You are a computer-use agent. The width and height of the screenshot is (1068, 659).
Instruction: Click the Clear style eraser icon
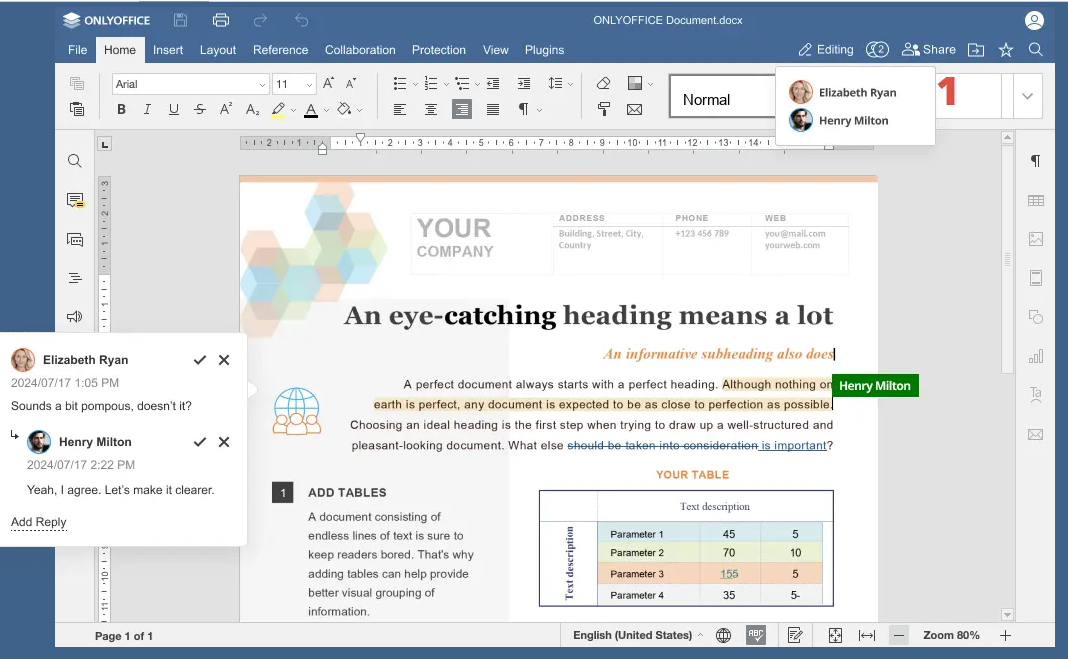pyautogui.click(x=603, y=84)
